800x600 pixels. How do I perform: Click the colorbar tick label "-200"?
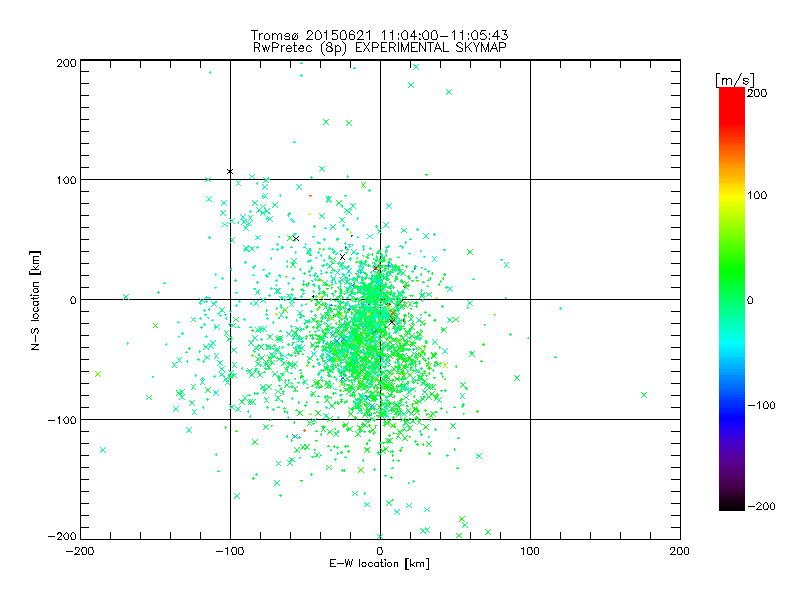point(761,506)
